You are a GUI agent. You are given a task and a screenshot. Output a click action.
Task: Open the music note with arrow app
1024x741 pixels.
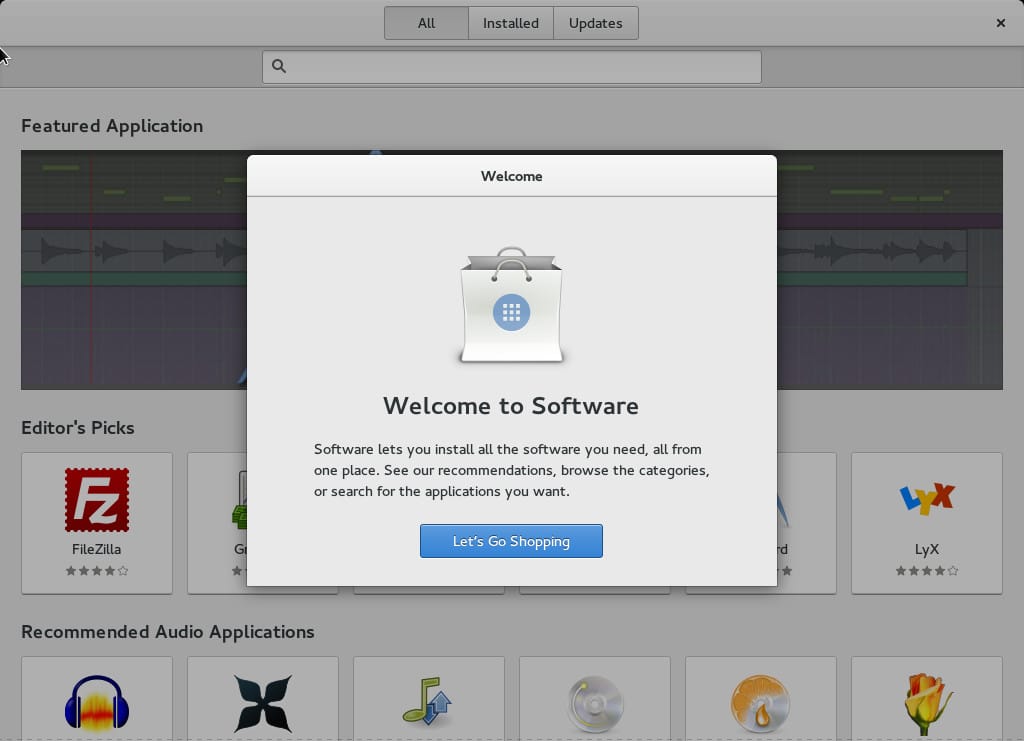tap(428, 701)
